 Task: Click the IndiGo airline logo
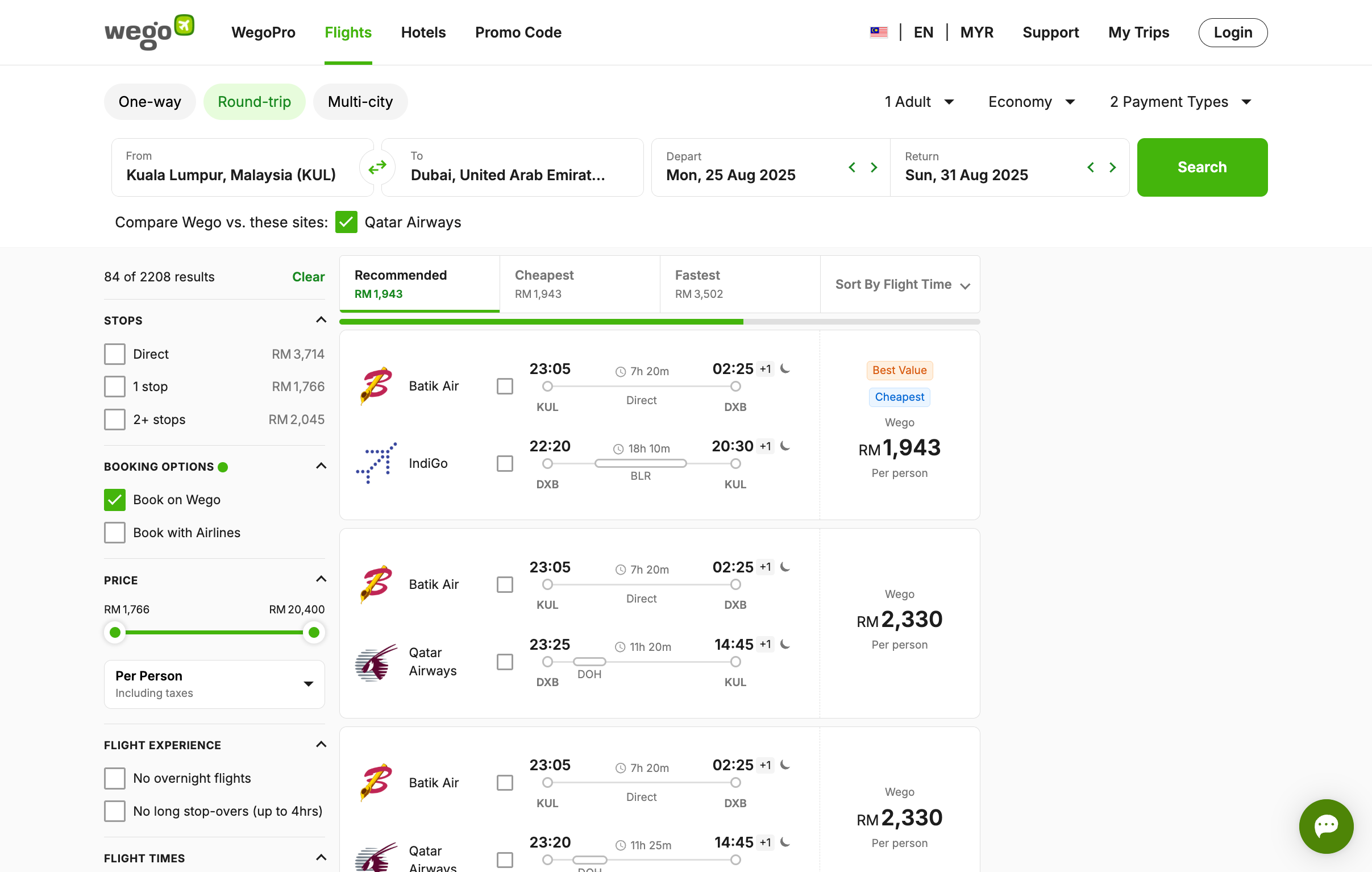[x=376, y=463]
